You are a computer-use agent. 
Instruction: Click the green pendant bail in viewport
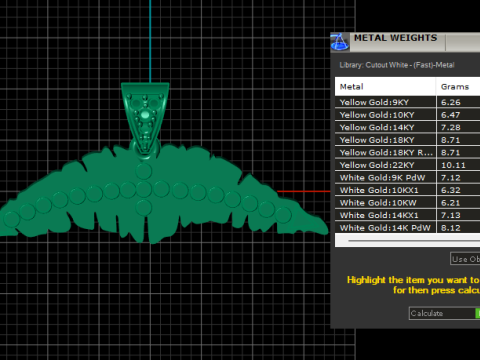click(x=145, y=118)
